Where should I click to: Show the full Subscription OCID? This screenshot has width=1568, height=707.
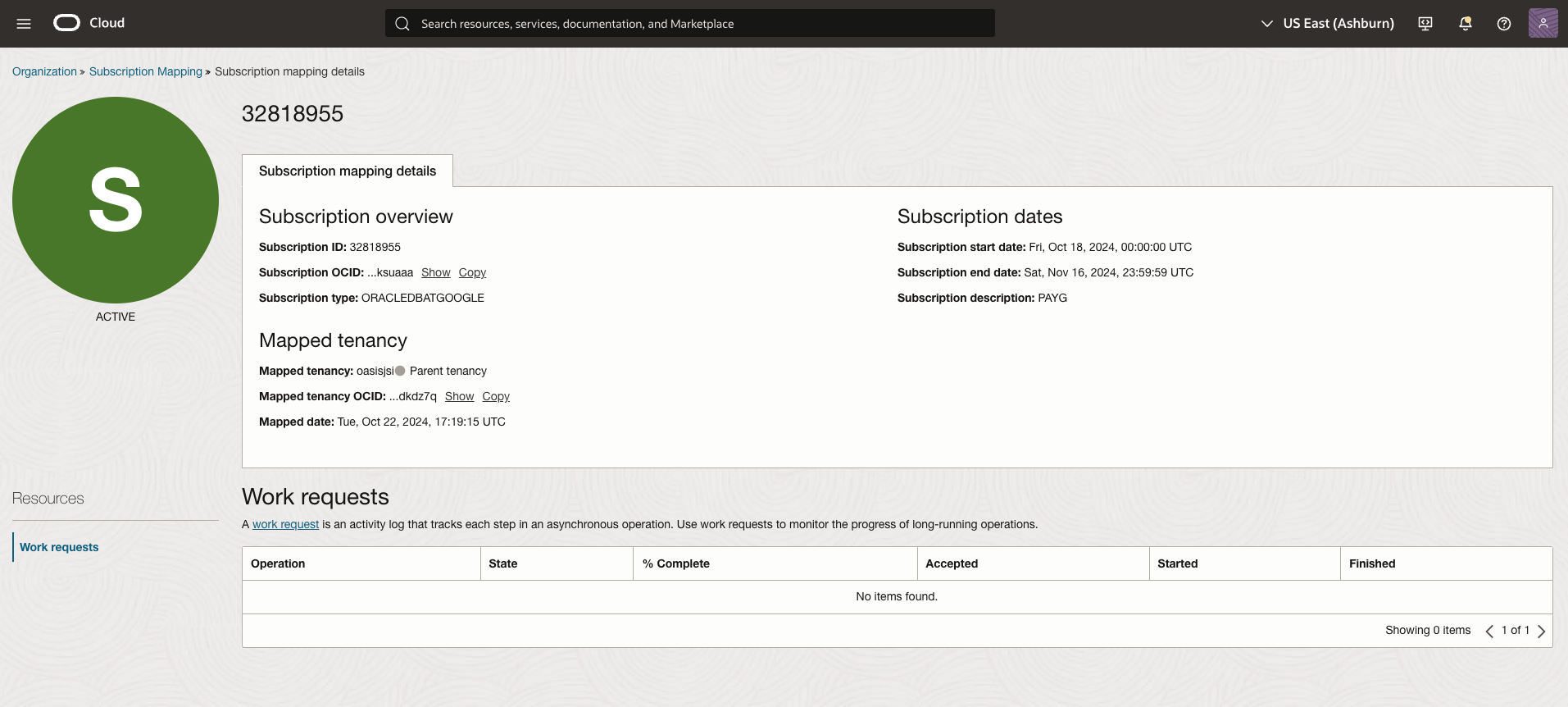coord(435,272)
